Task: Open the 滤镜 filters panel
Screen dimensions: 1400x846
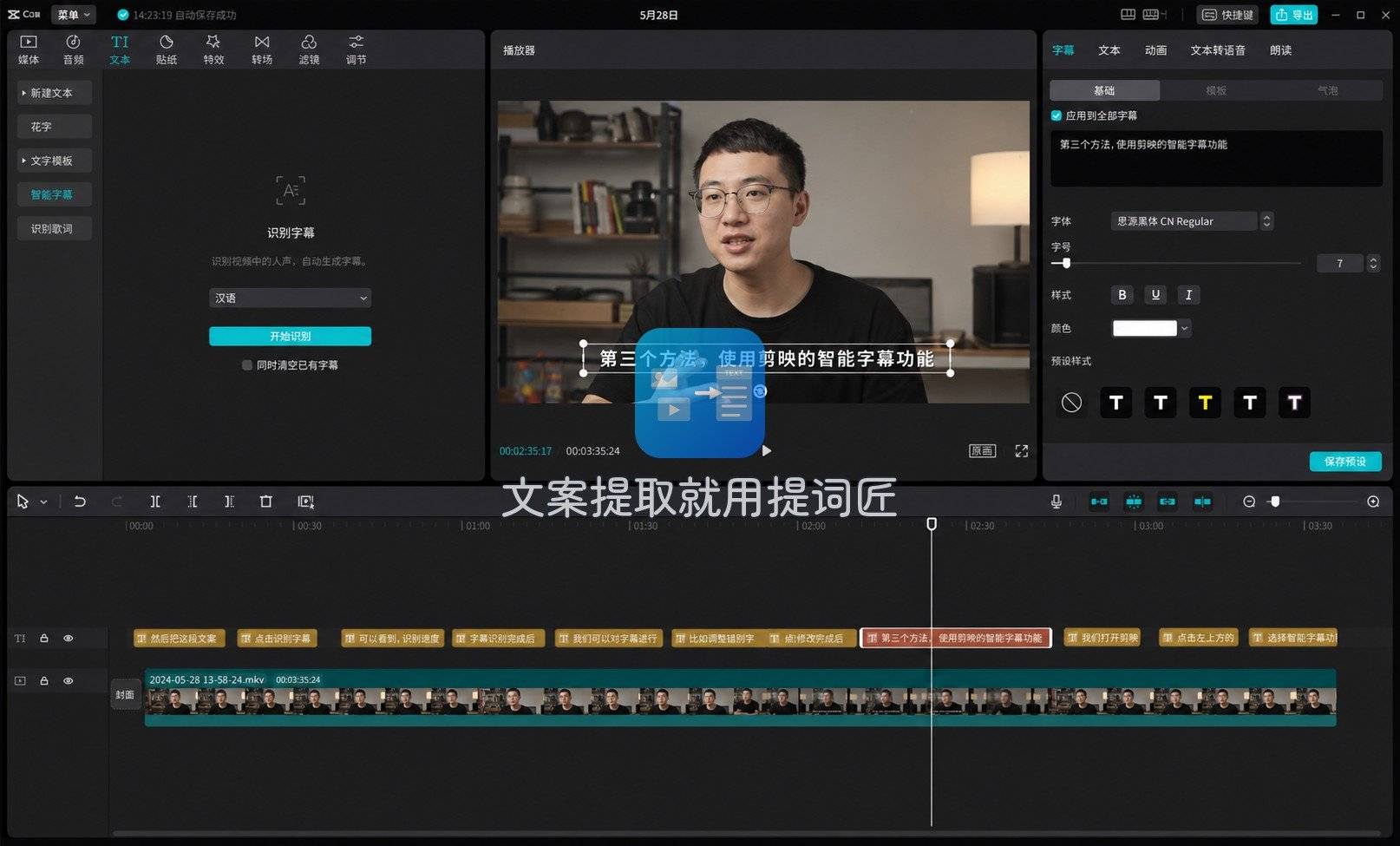Action: tap(309, 49)
